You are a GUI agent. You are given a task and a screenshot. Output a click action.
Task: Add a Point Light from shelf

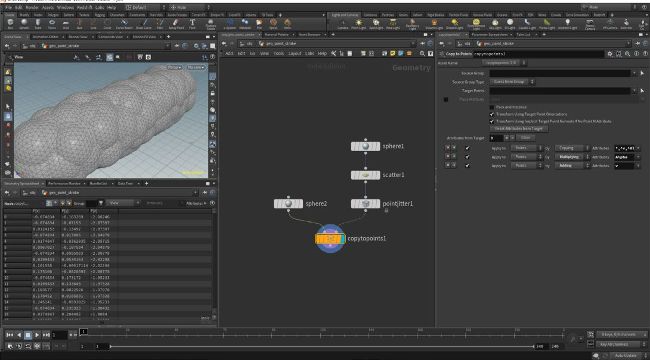coord(359,24)
